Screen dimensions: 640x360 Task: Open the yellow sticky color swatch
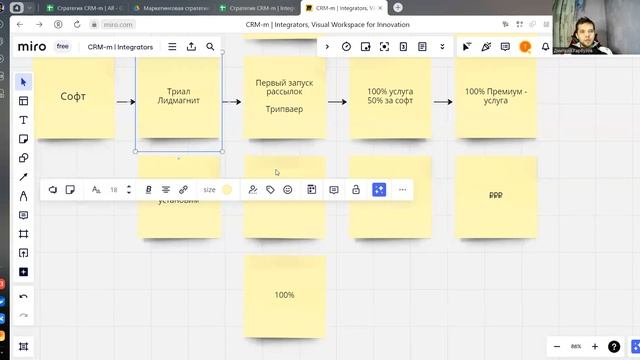click(227, 189)
